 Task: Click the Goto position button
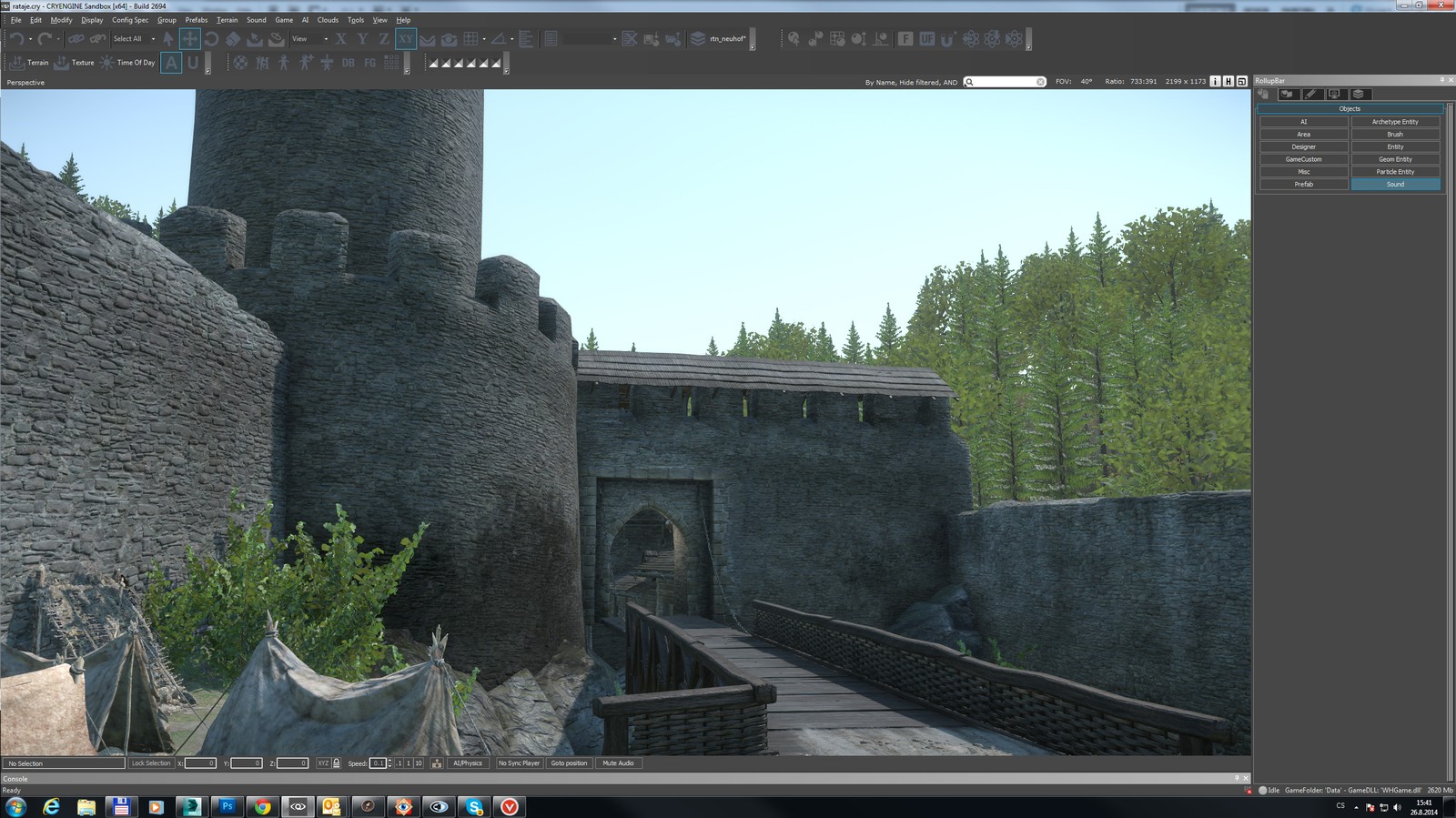point(569,763)
